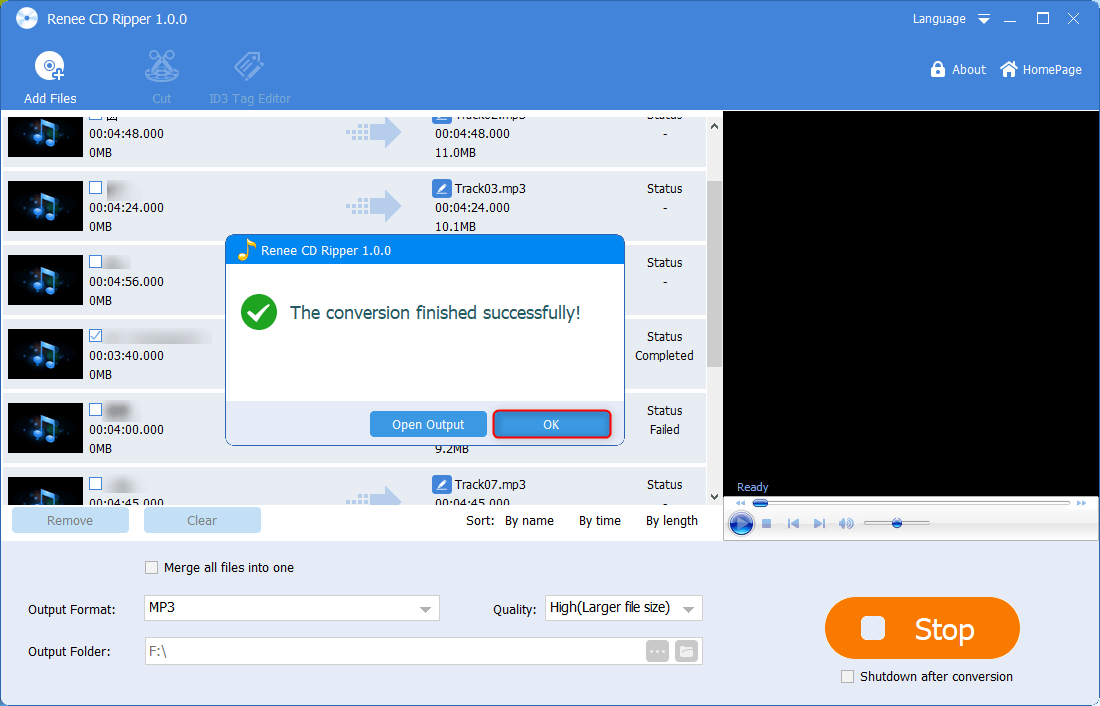Click the conversion arrow of Track03 row
This screenshot has width=1100, height=706.
(x=373, y=206)
